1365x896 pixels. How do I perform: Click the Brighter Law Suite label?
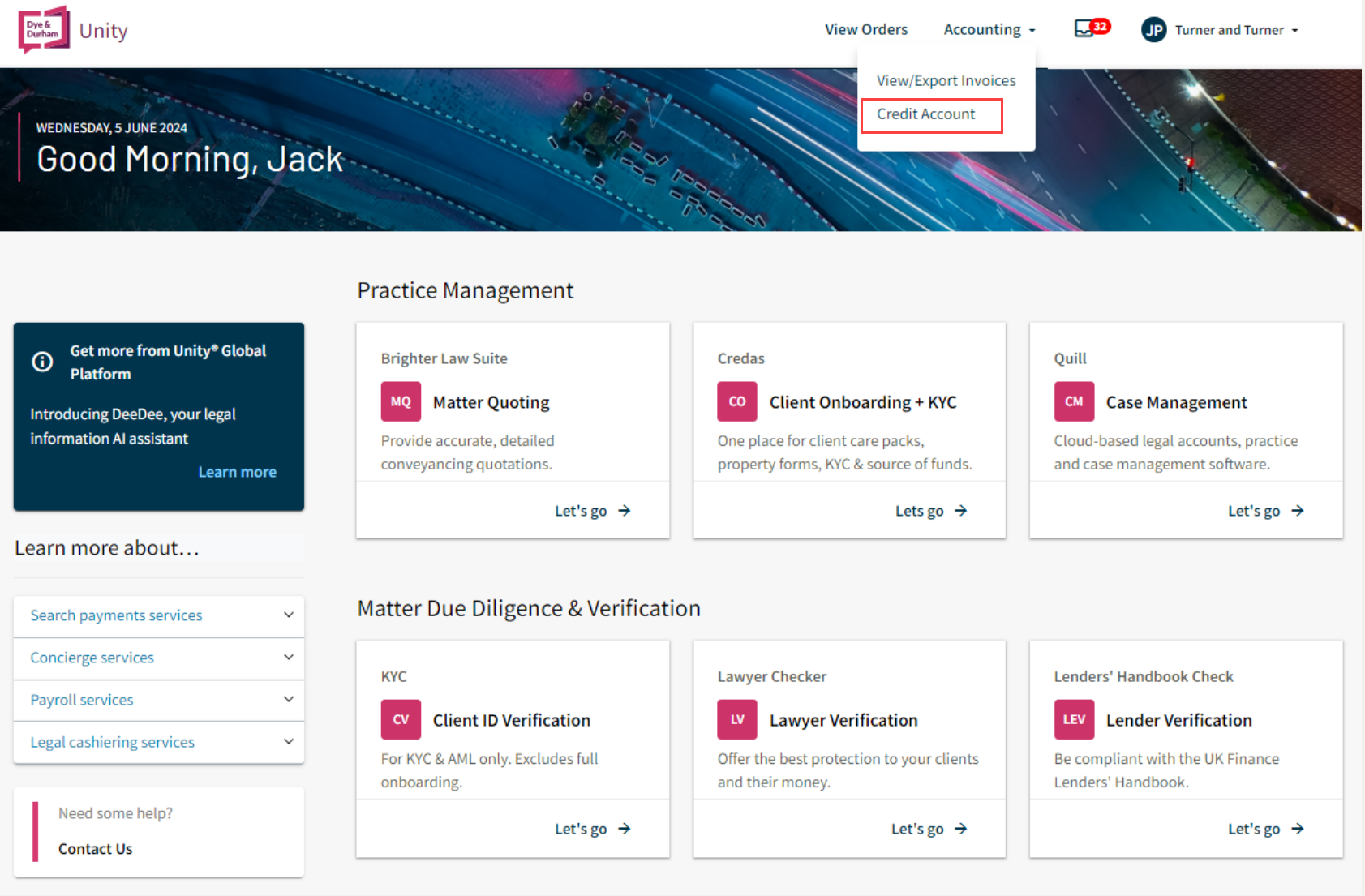click(x=444, y=358)
